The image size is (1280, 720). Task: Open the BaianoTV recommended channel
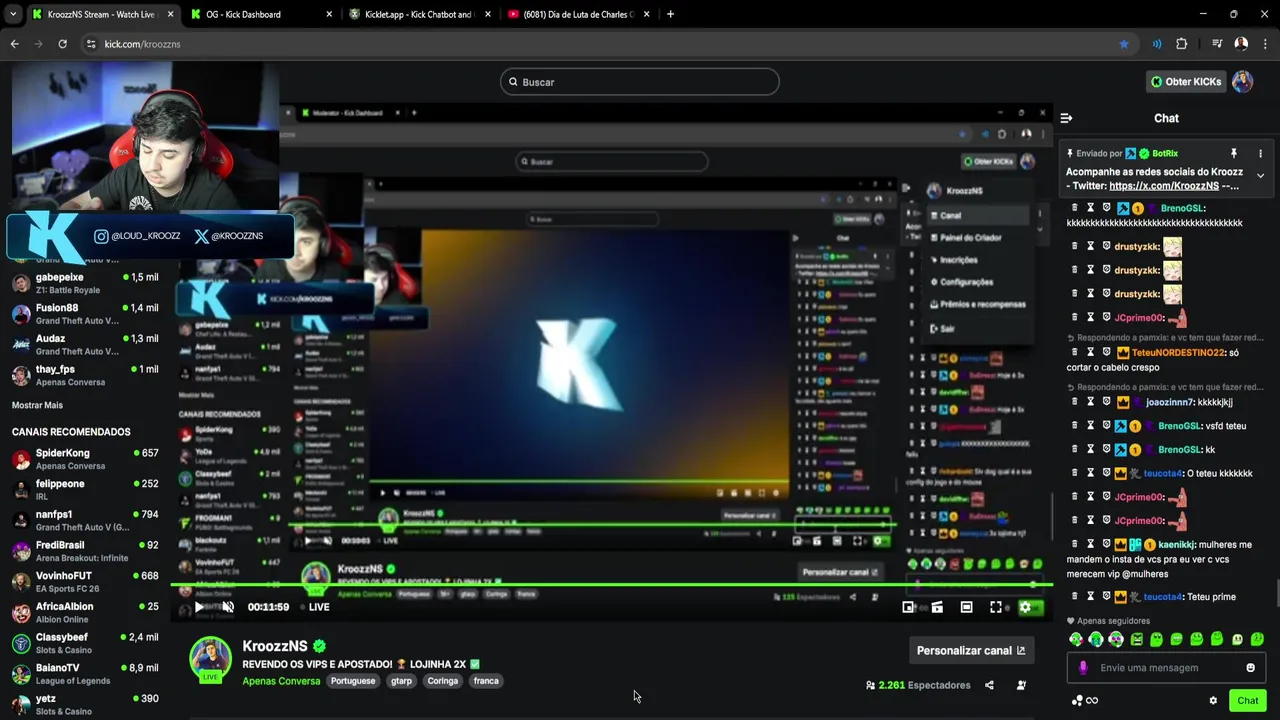(x=85, y=674)
